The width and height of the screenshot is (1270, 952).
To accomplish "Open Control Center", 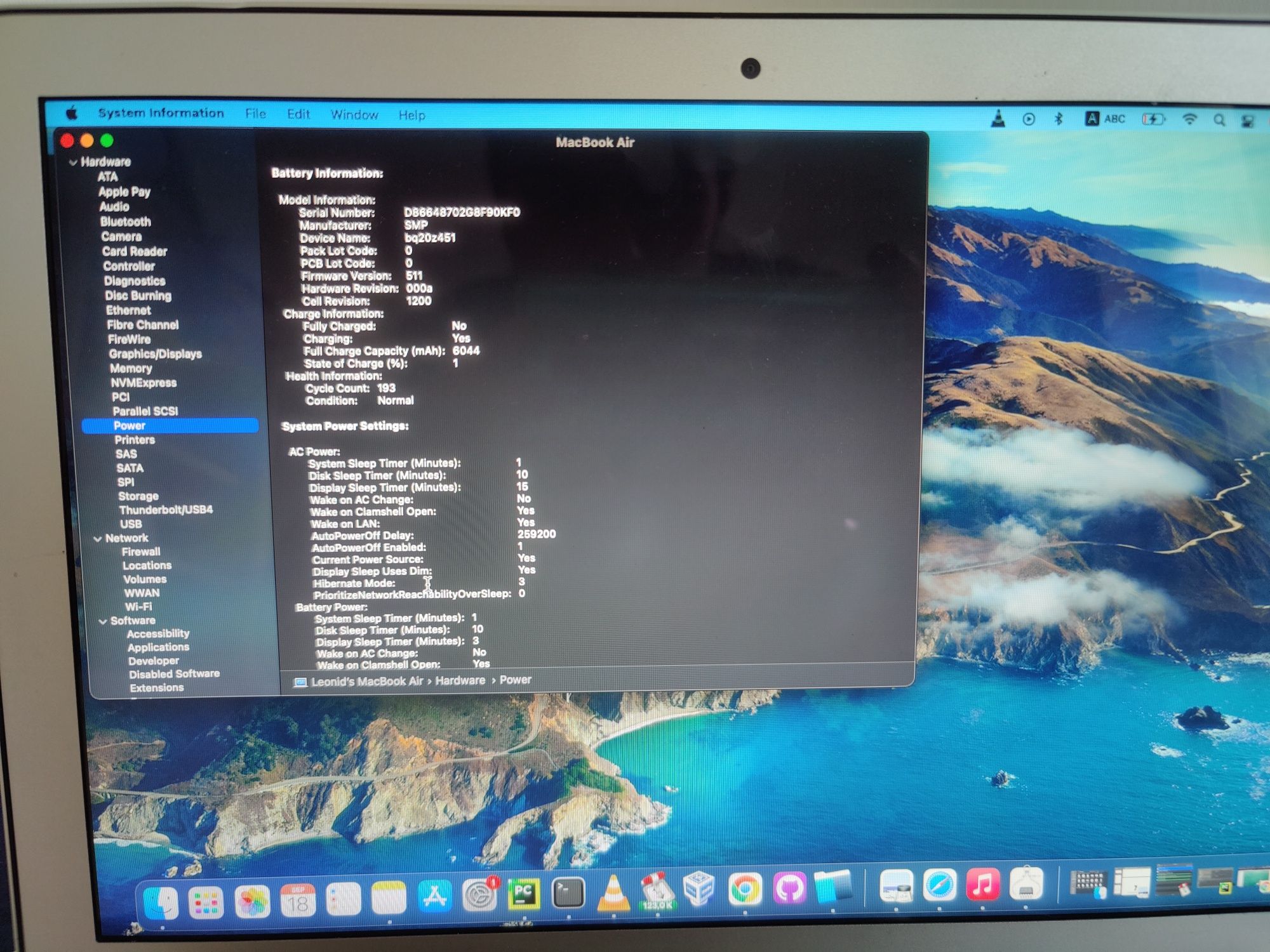I will [1247, 121].
